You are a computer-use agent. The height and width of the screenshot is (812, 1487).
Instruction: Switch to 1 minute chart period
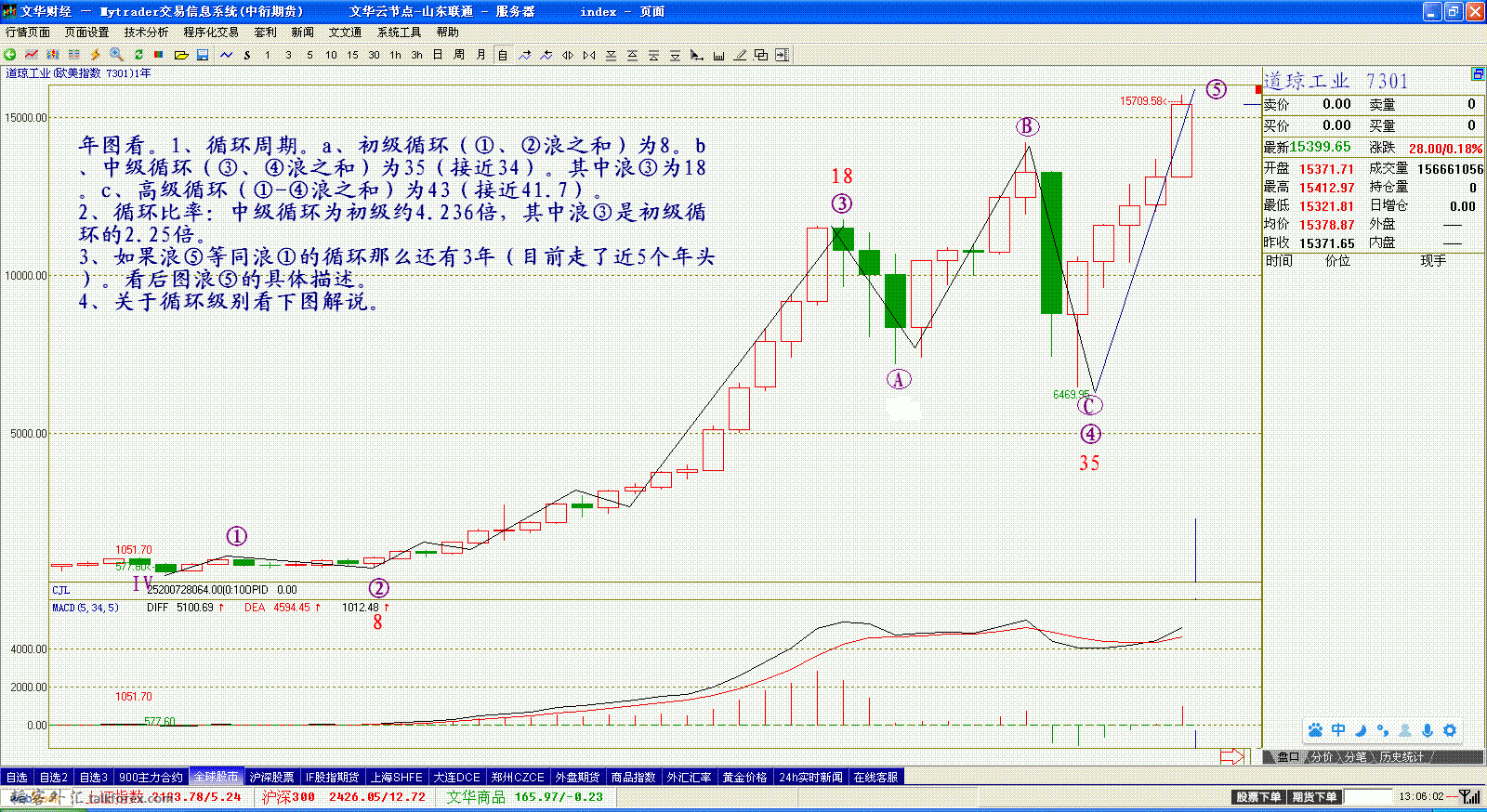coord(268,55)
